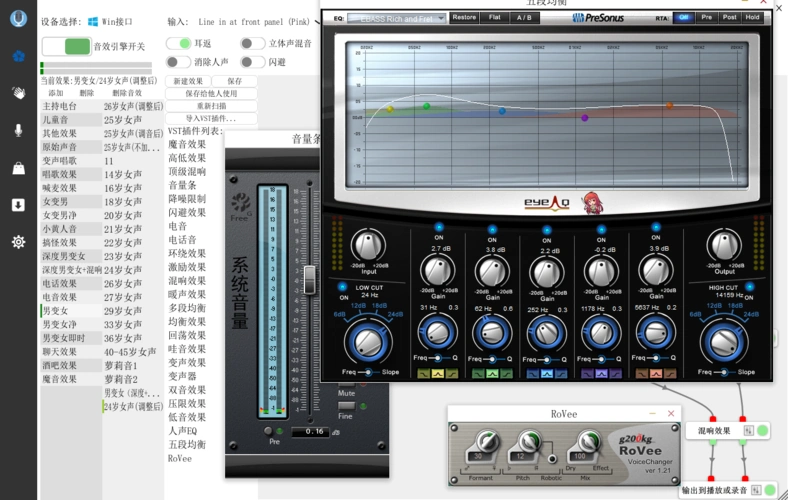Open settings gear in left sidebar
The height and width of the screenshot is (500, 788).
point(18,241)
